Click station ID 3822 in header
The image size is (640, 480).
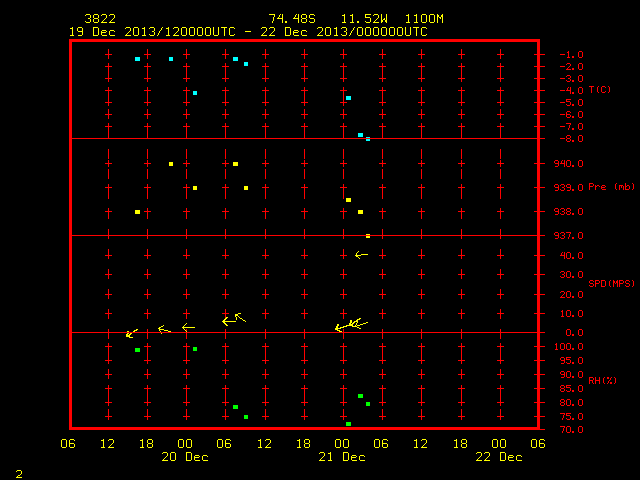click(100, 19)
